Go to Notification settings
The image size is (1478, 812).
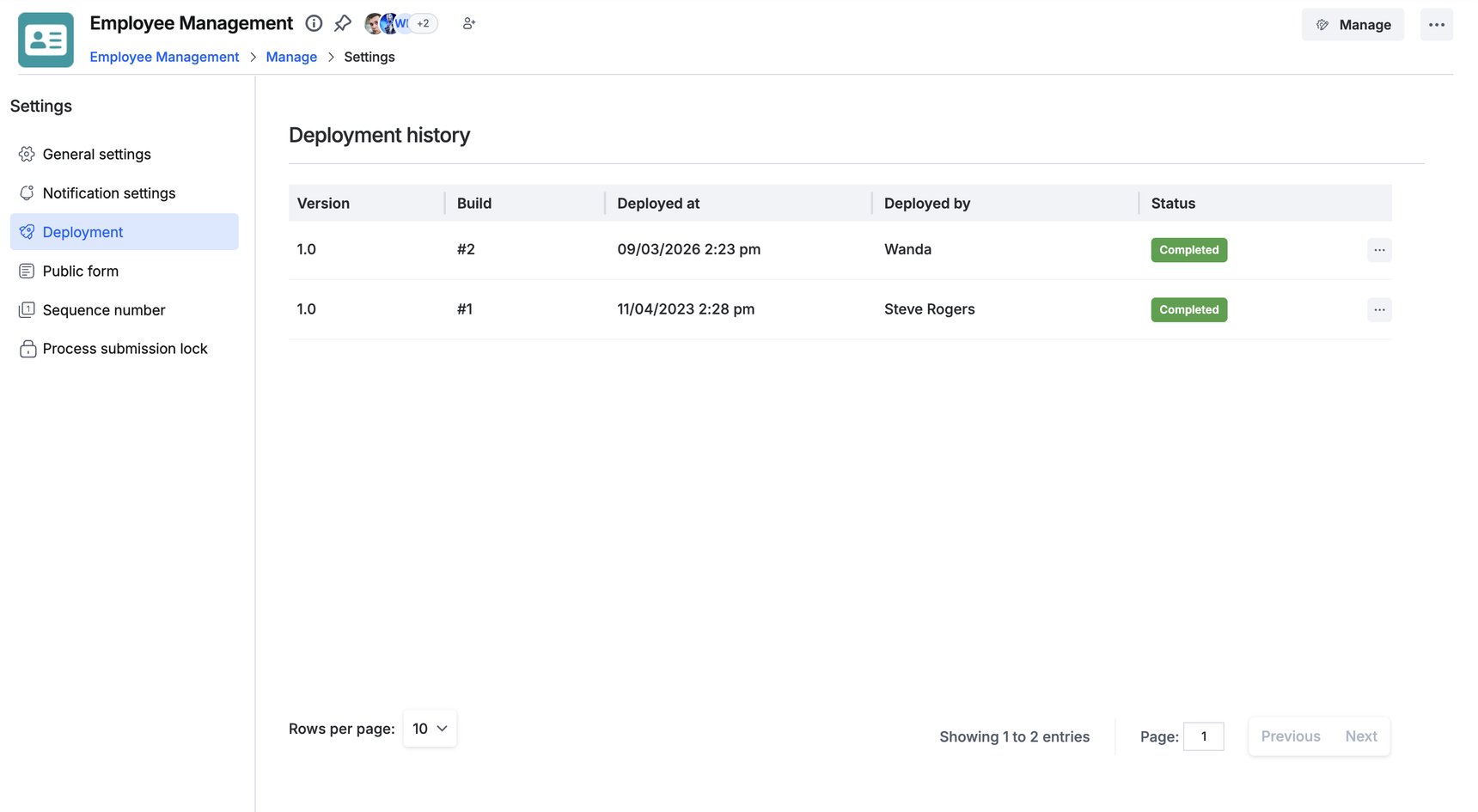click(108, 193)
